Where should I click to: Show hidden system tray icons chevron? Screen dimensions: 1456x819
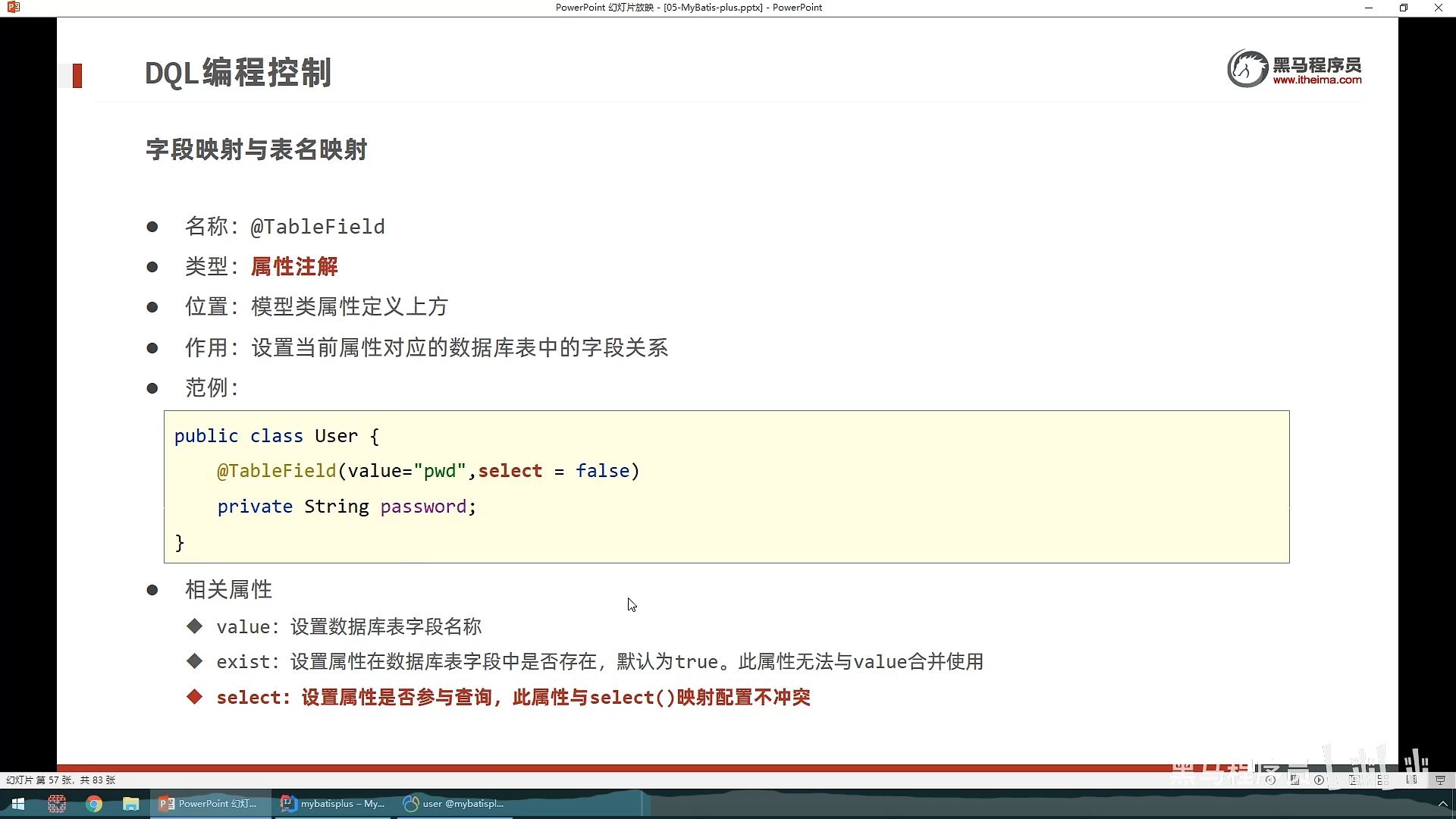click(1442, 804)
